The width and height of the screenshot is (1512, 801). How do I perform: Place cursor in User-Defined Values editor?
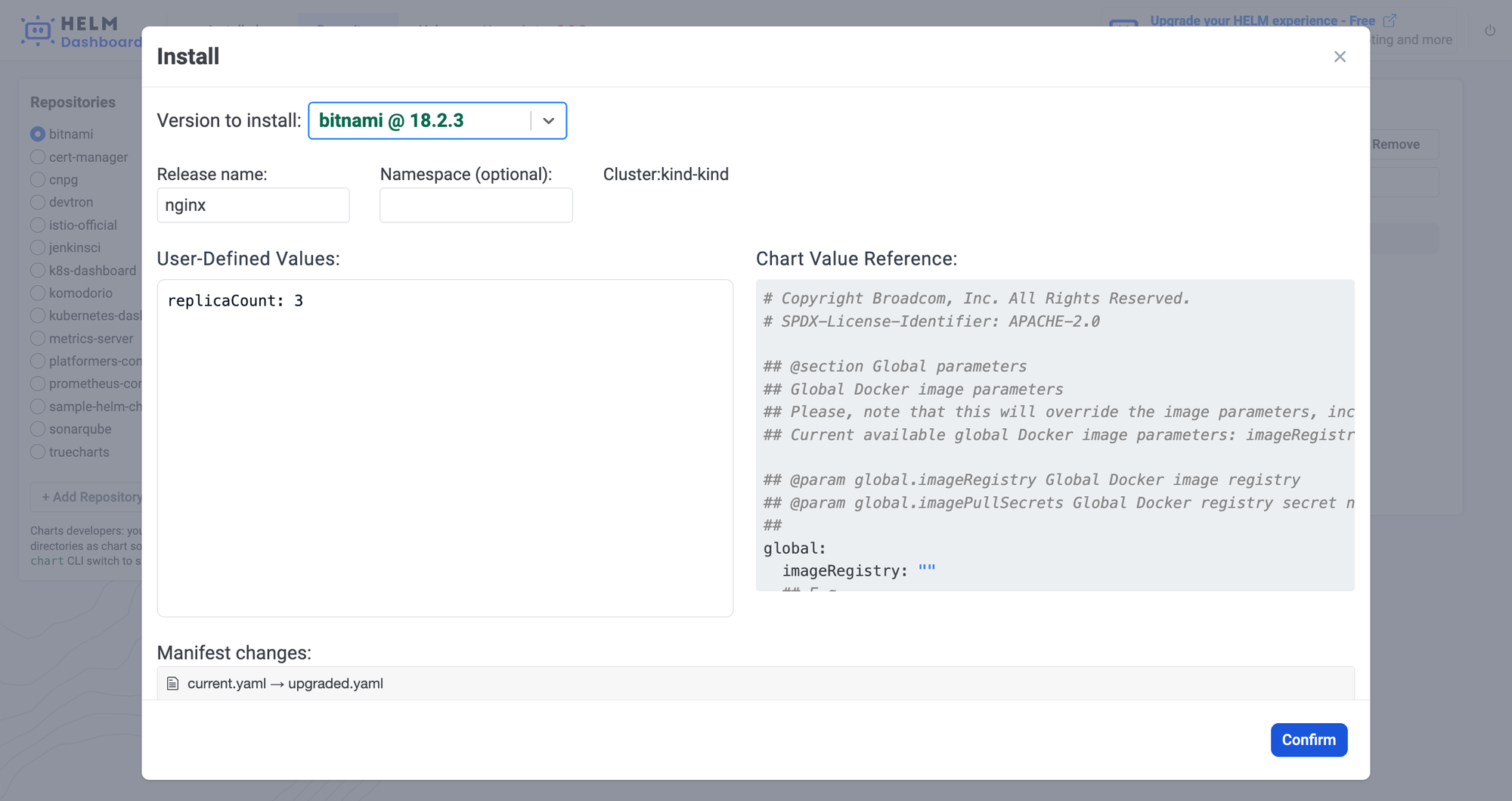(x=445, y=448)
